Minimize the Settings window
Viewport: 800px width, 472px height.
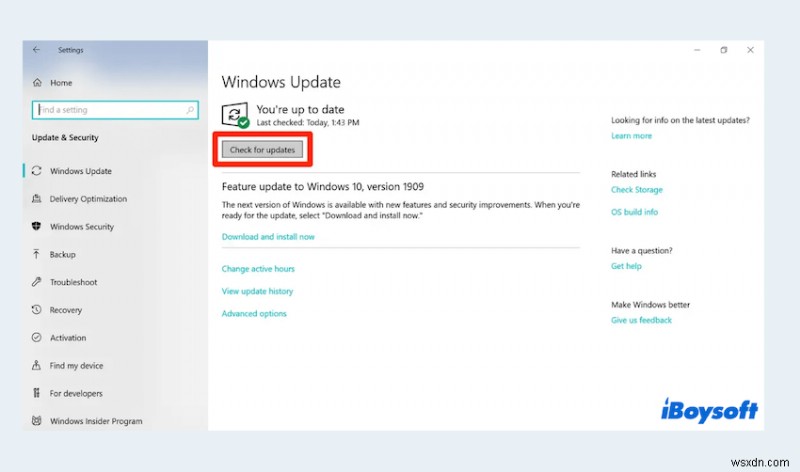pyautogui.click(x=697, y=49)
